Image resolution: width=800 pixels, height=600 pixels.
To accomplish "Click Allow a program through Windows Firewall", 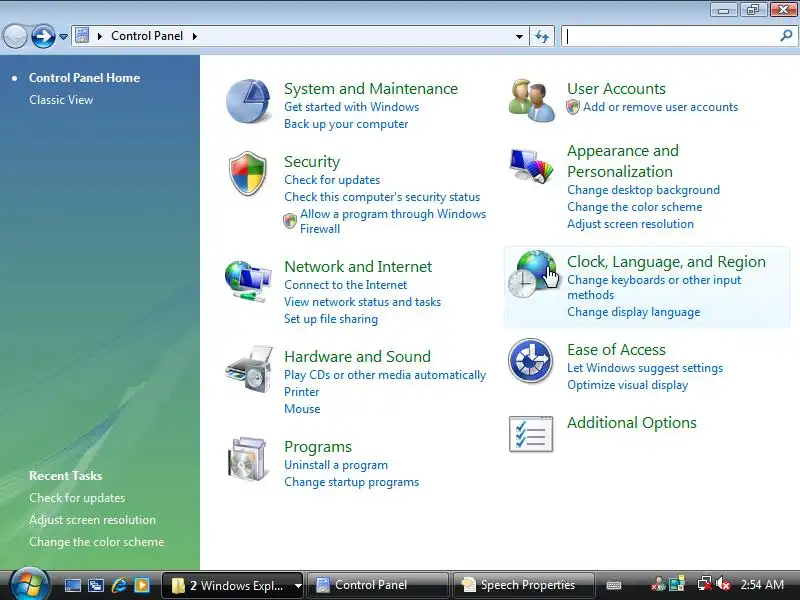I will click(393, 221).
